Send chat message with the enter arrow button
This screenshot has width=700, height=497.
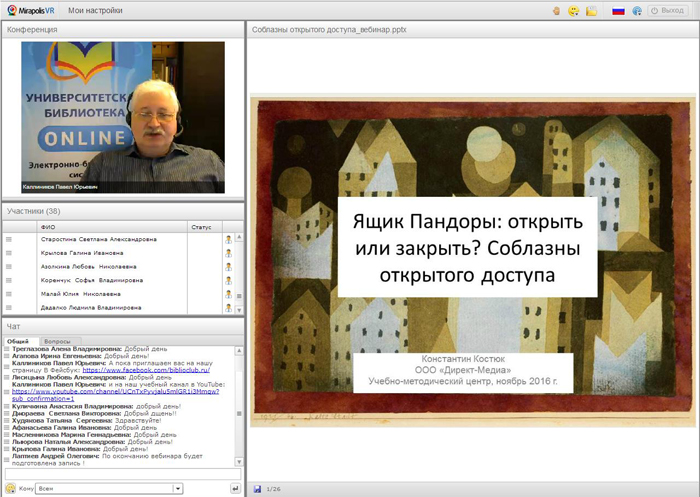235,489
